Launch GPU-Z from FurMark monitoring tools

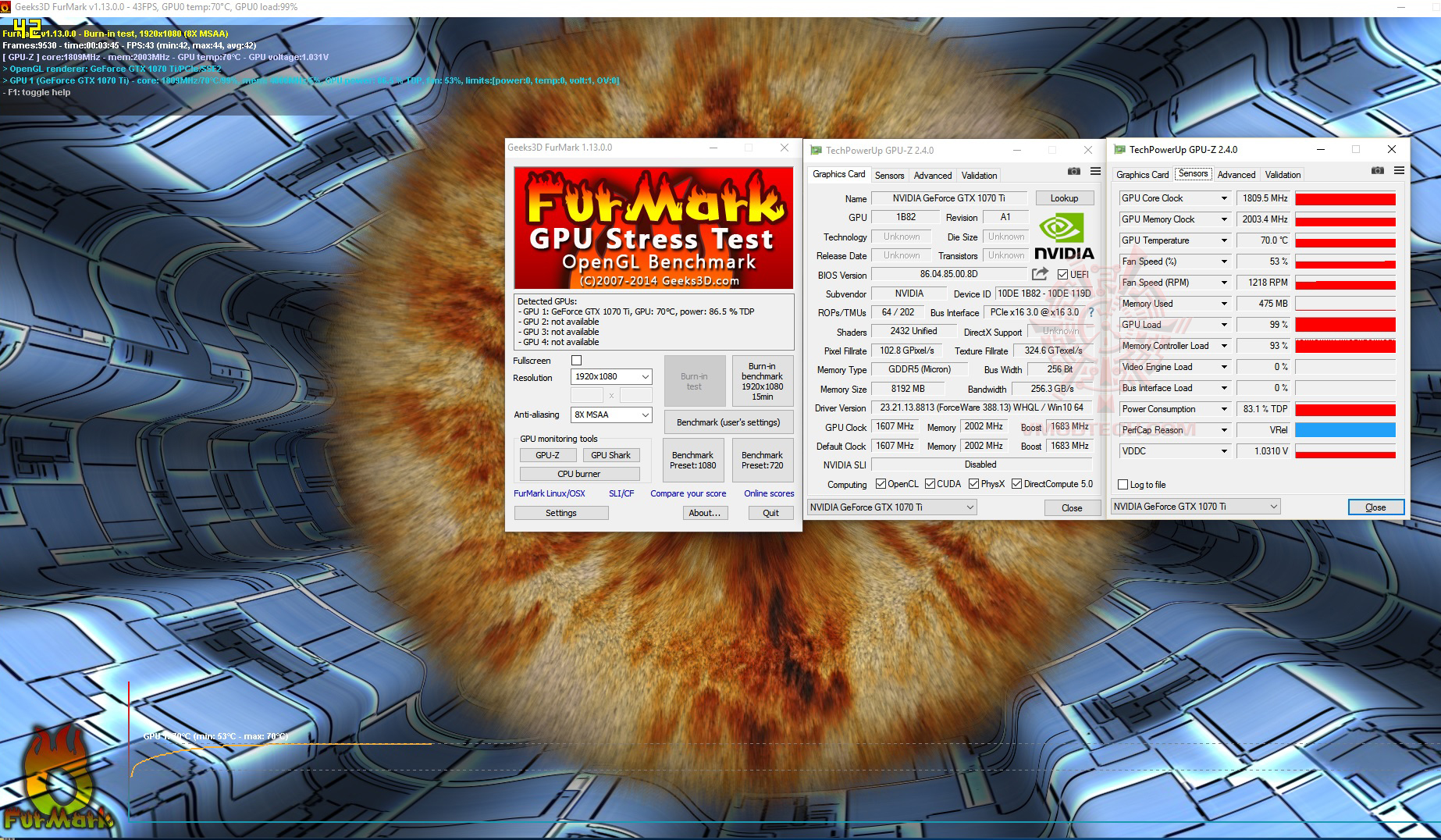(548, 455)
